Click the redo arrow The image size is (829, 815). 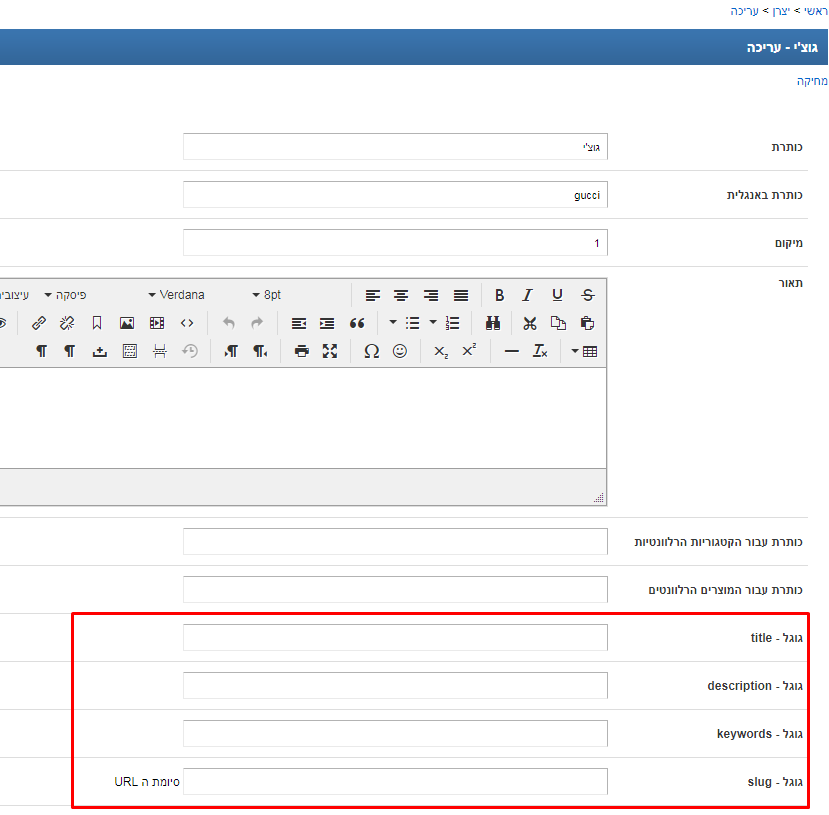pos(257,323)
